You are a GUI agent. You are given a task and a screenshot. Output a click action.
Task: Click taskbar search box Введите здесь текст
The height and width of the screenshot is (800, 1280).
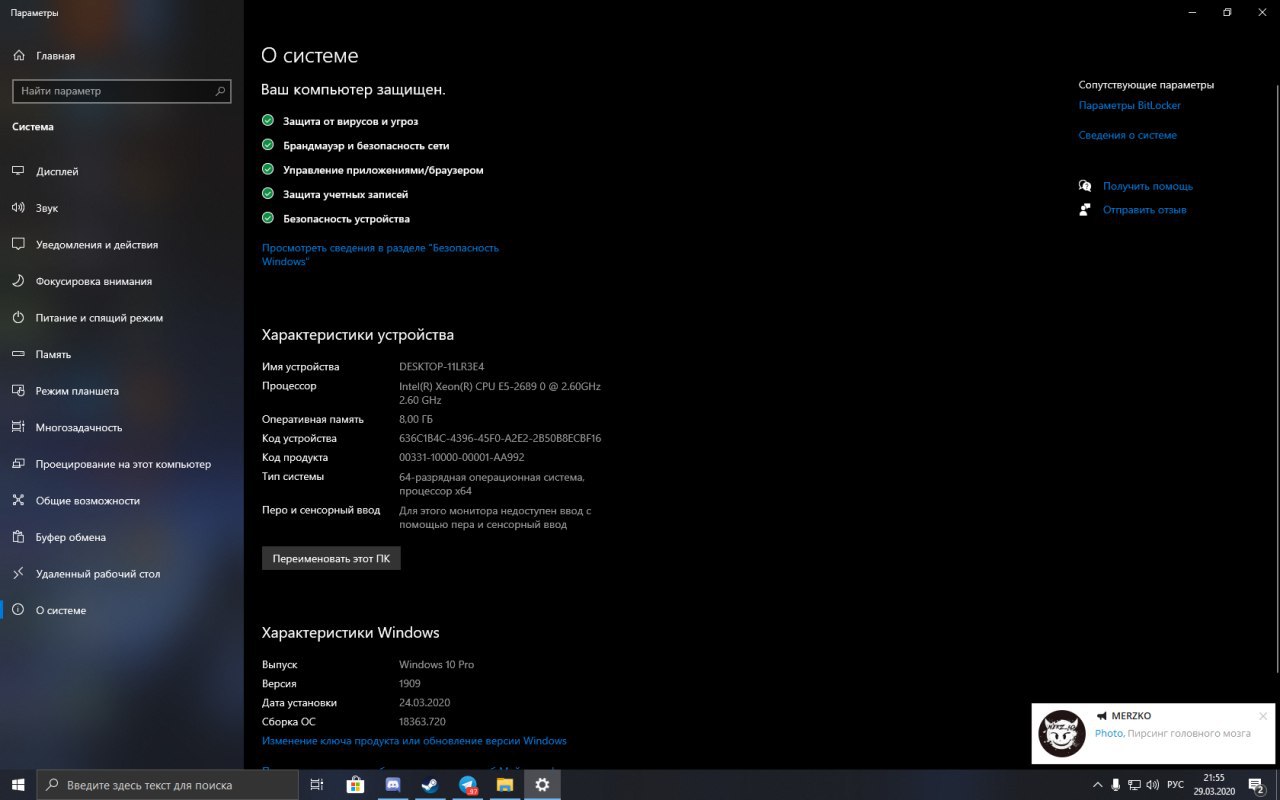point(168,785)
